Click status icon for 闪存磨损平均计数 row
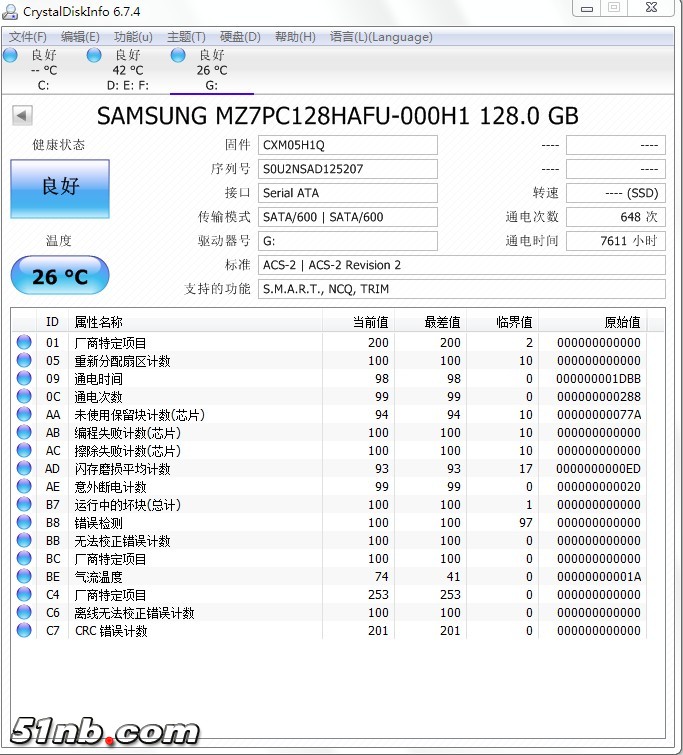The height and width of the screenshot is (755, 683). coord(24,469)
